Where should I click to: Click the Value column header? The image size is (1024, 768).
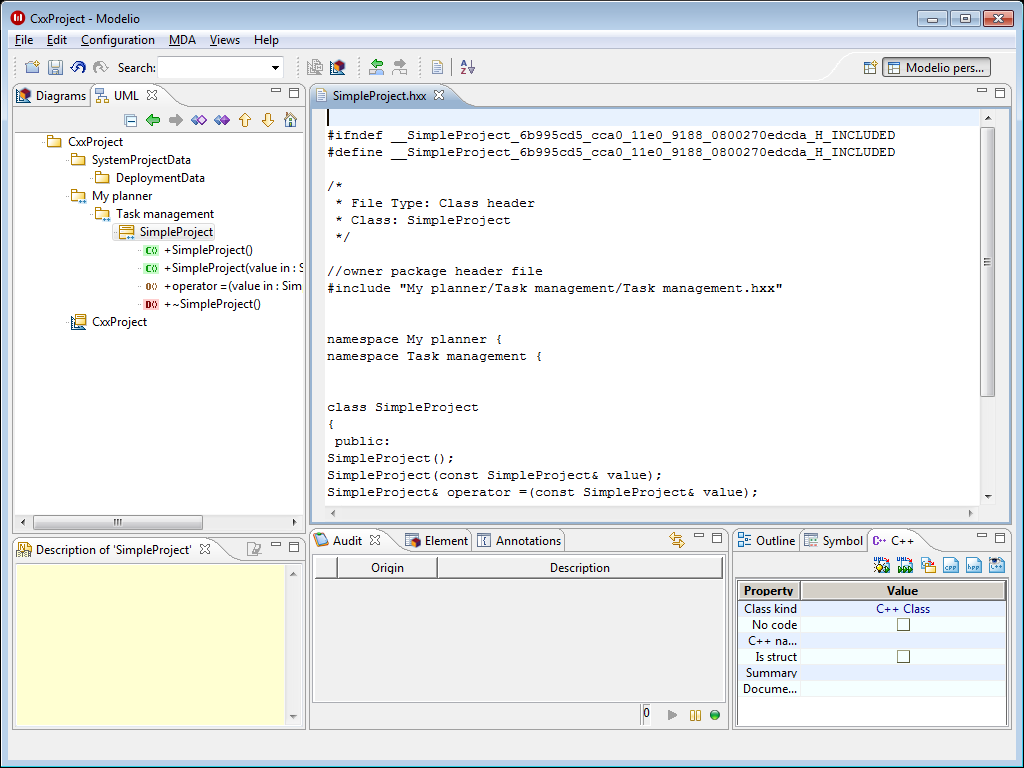coord(903,591)
